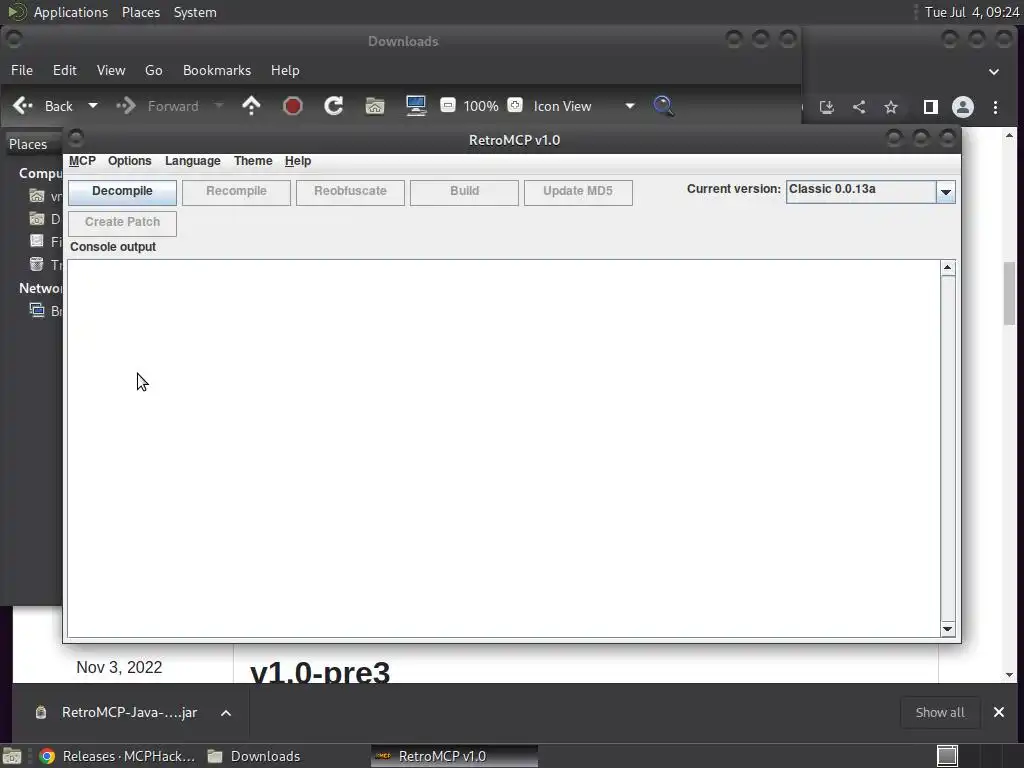Toggle the browser side panel icon
The image size is (1024, 768).
click(x=931, y=107)
